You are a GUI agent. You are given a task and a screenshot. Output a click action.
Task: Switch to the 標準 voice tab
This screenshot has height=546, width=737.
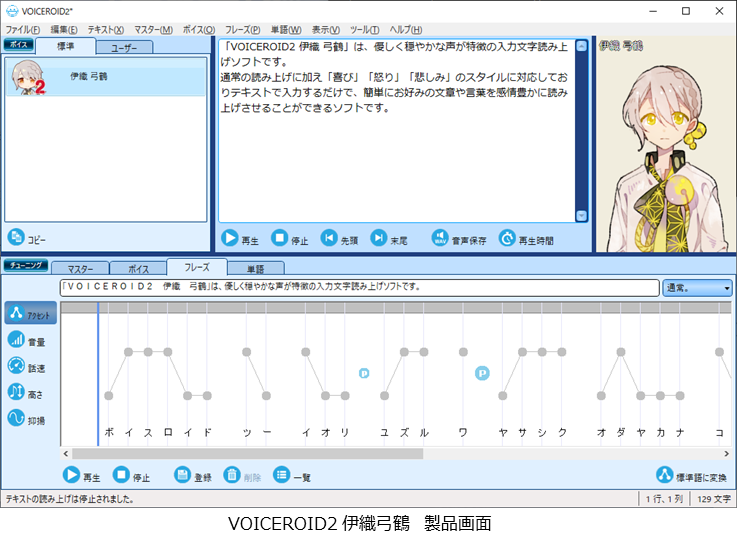click(65, 46)
